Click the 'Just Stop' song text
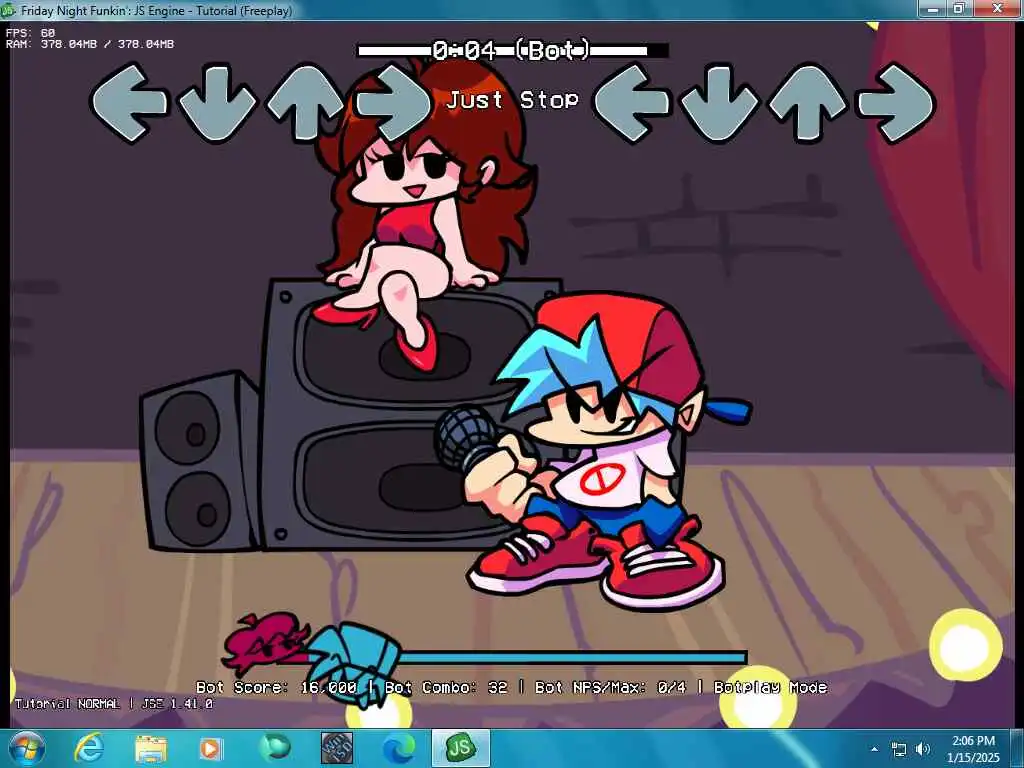The height and width of the screenshot is (768, 1024). tap(513, 100)
